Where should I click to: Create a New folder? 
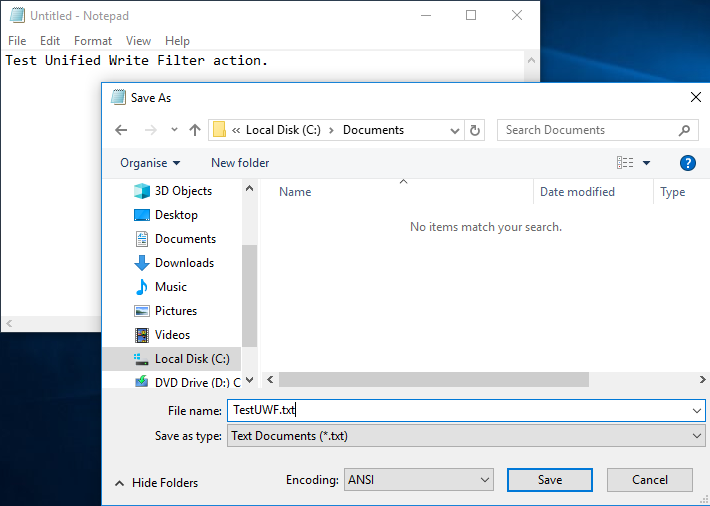(240, 163)
